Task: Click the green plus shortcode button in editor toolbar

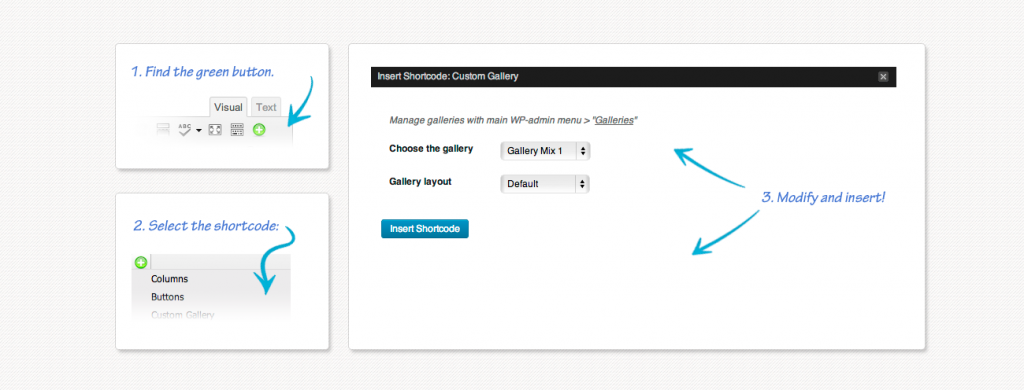Action: click(259, 130)
